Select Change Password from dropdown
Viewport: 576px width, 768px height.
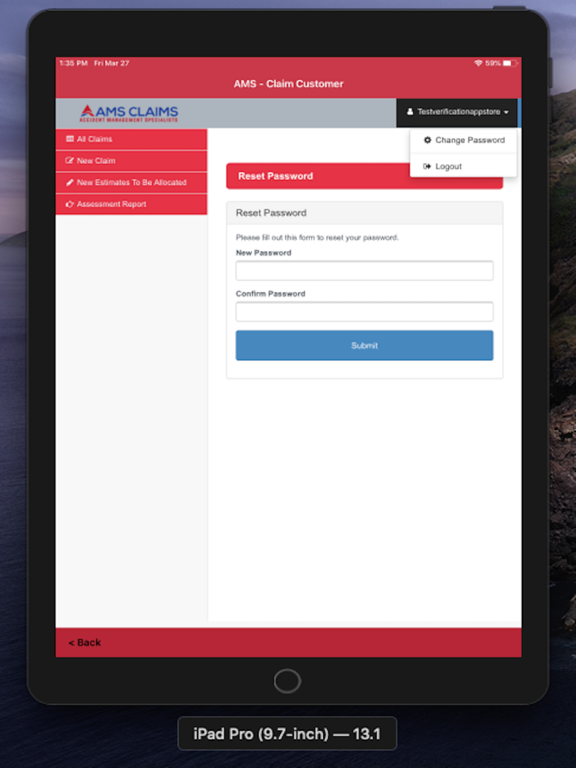[x=463, y=140]
